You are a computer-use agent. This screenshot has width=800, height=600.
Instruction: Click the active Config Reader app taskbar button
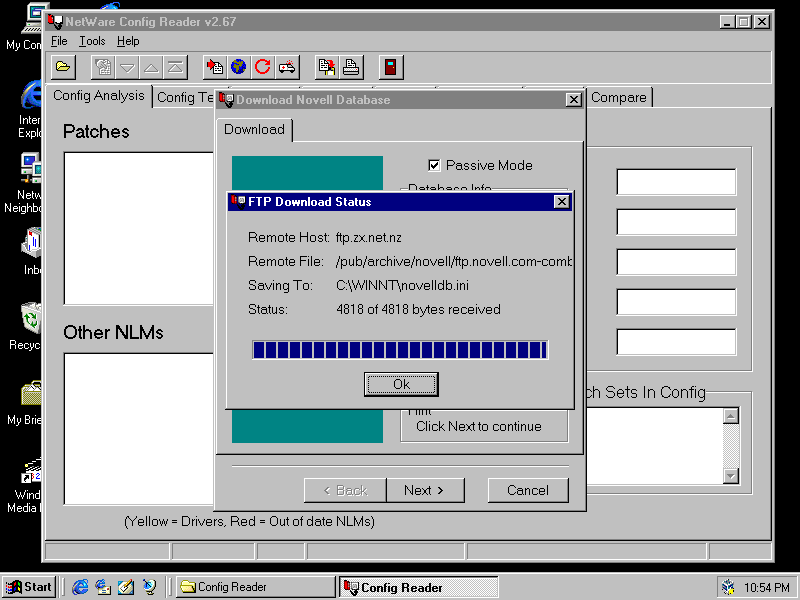point(418,587)
